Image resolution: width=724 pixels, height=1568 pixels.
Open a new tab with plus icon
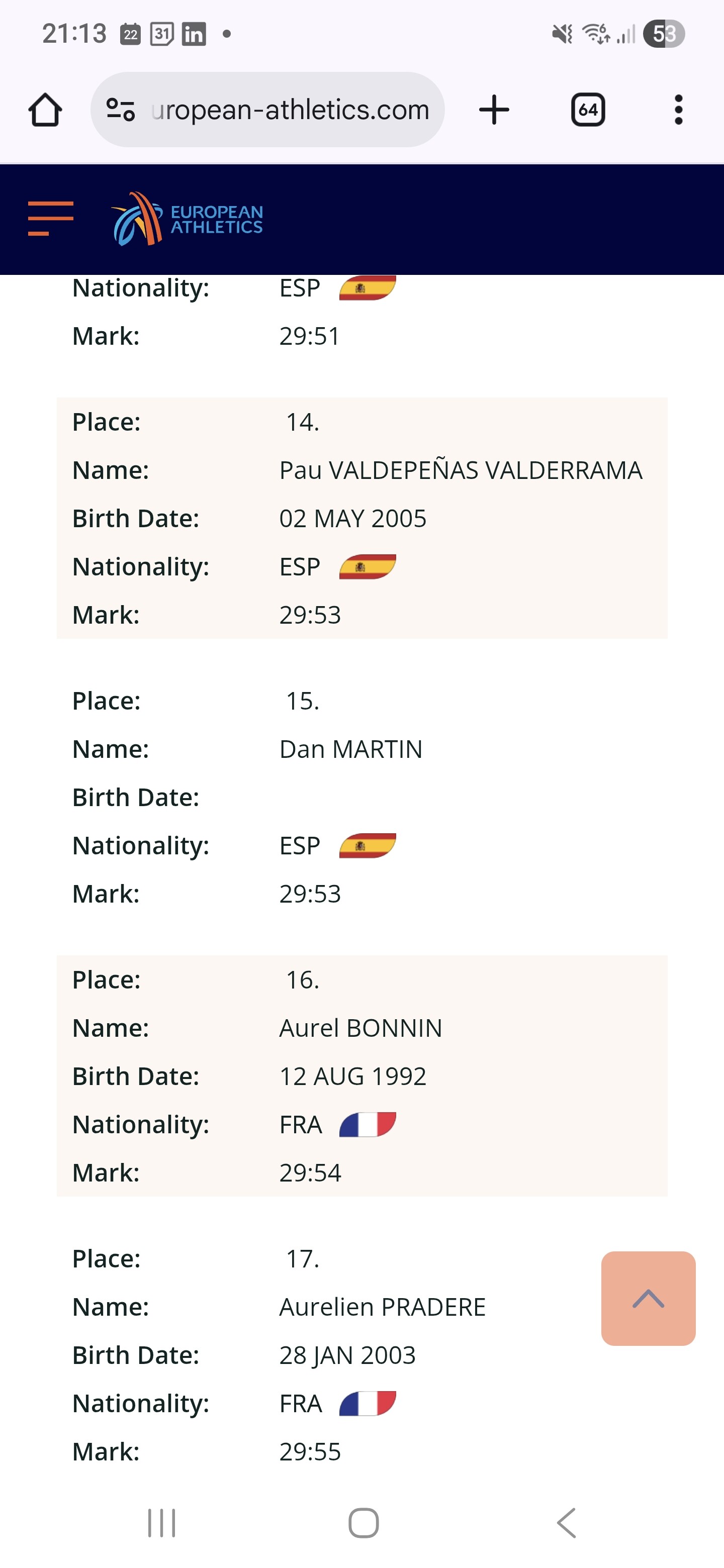pos(494,110)
